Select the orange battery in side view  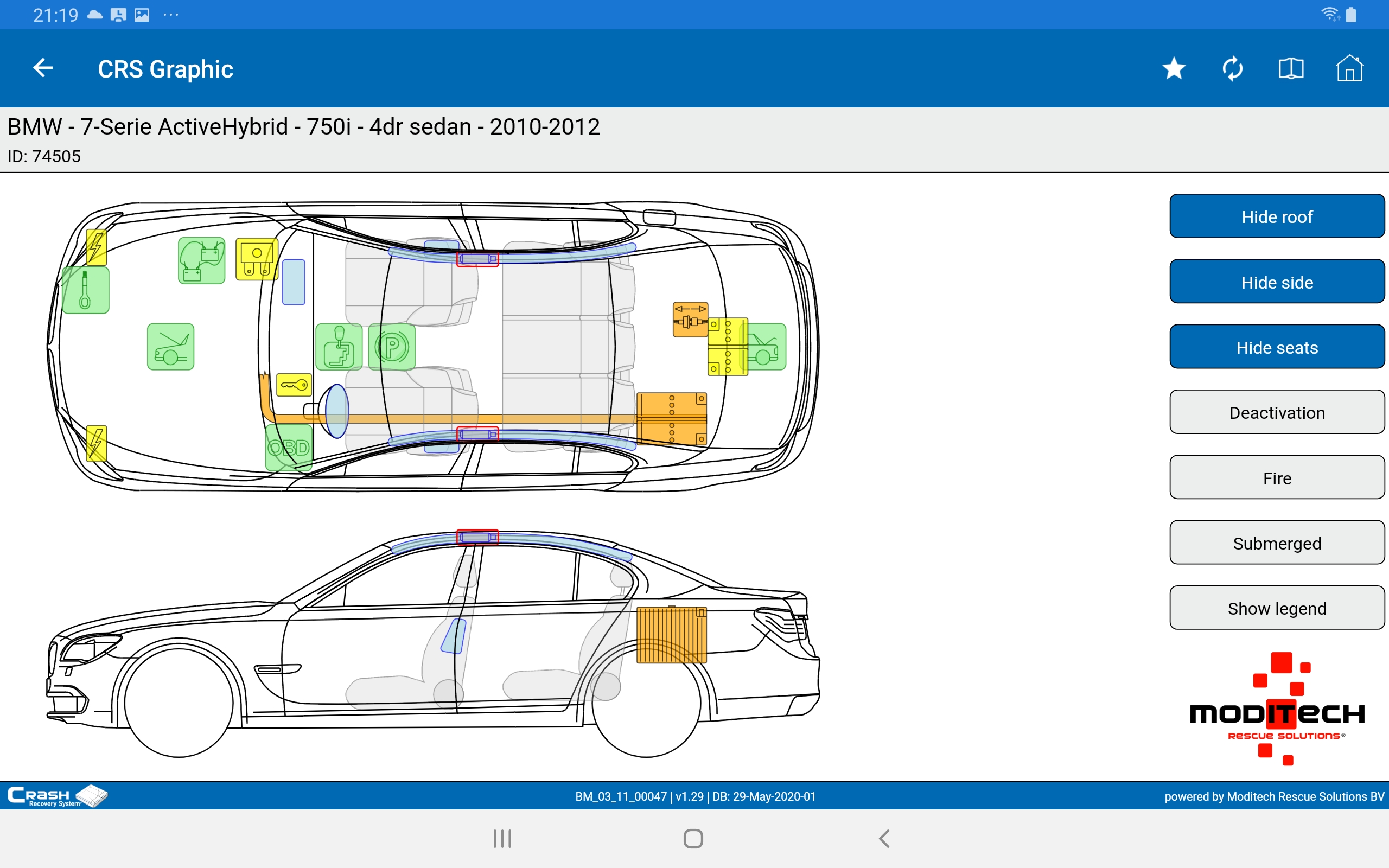point(672,635)
